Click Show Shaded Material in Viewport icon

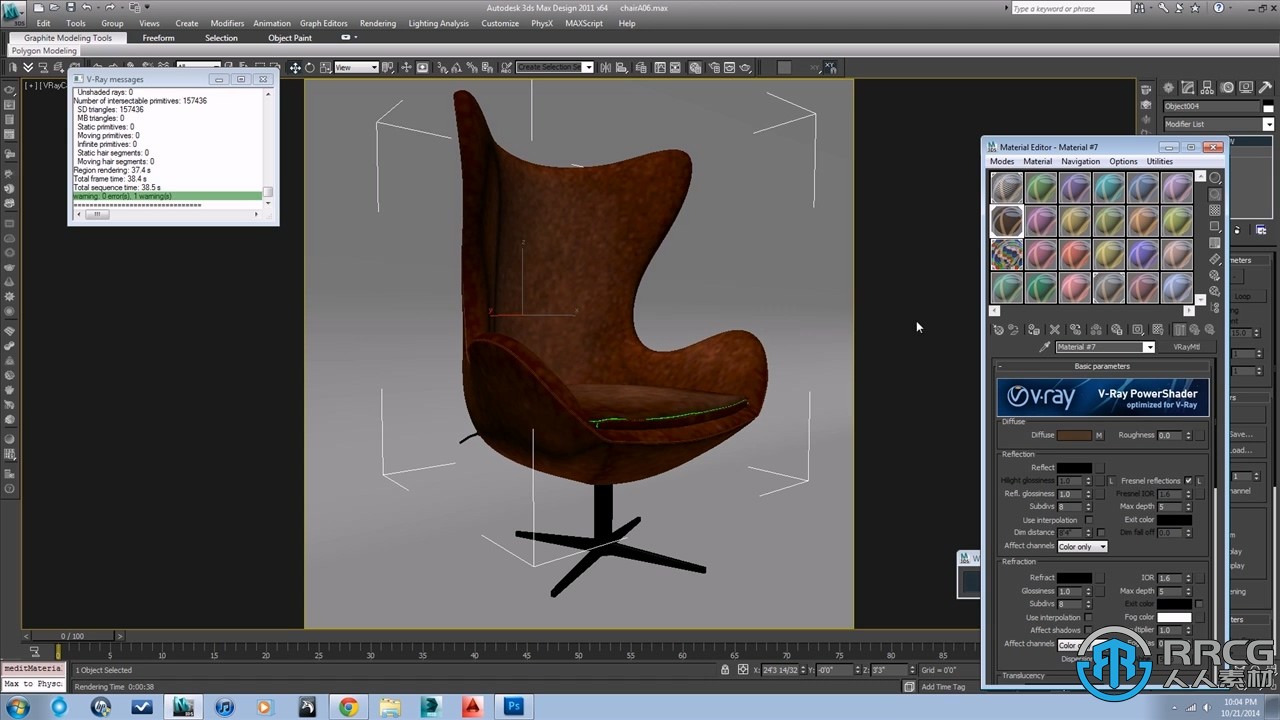(1158, 330)
